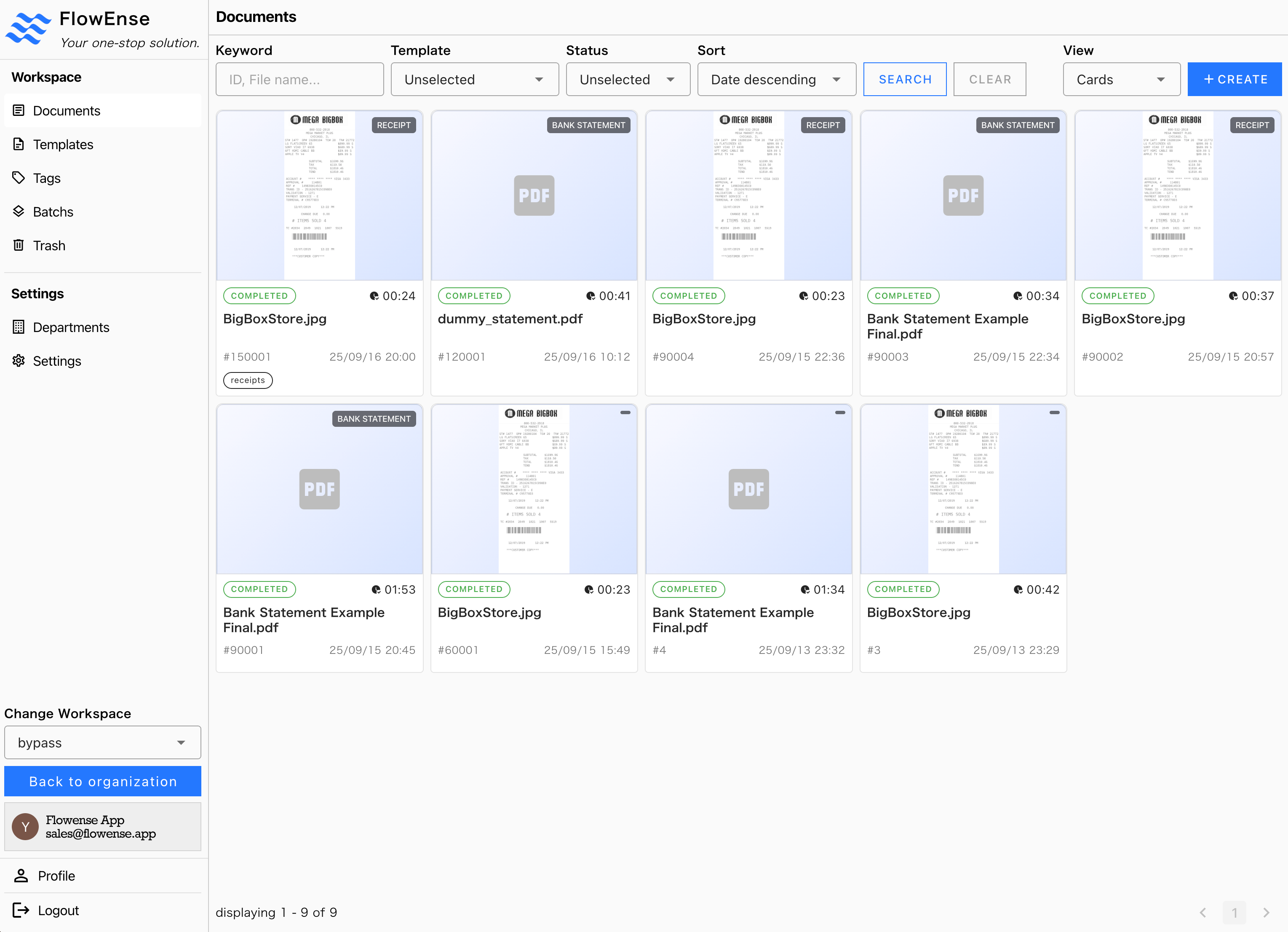
Task: Click the Back to organization button
Action: (x=102, y=781)
